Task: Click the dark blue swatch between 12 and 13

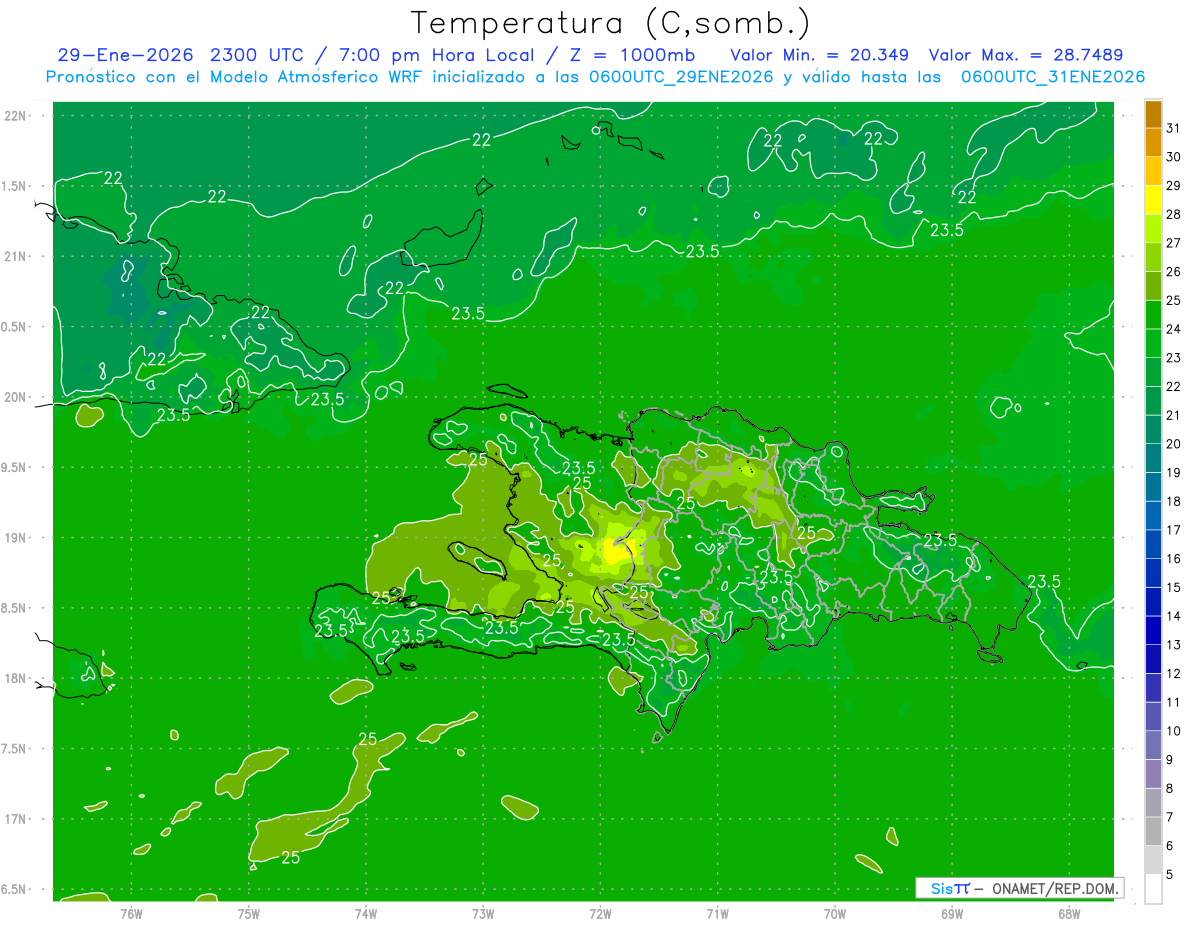Action: pos(1153,659)
